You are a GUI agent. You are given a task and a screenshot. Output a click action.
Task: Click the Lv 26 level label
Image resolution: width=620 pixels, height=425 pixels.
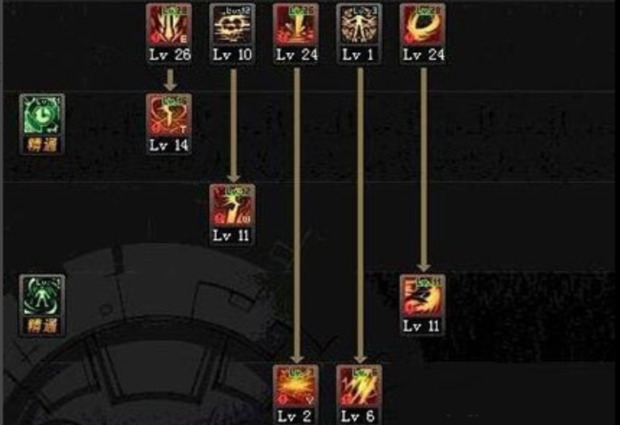pos(170,55)
